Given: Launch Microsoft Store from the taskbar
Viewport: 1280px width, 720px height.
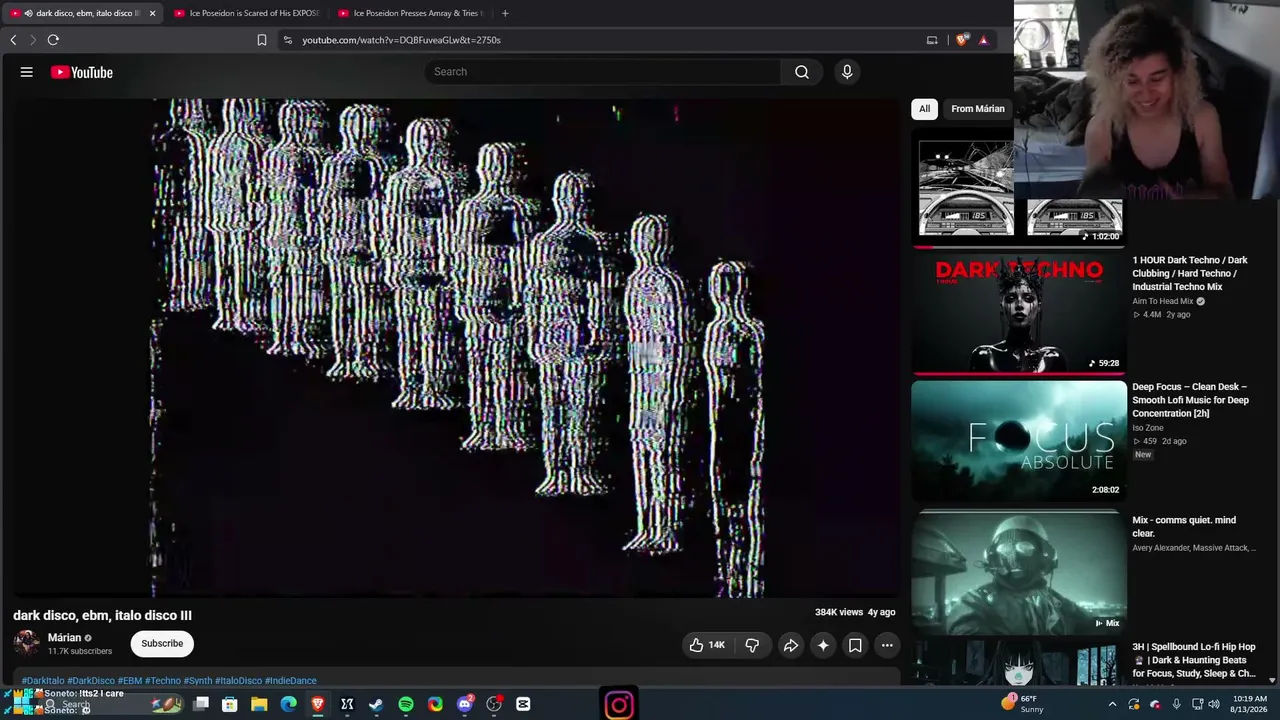Looking at the screenshot, I should click(230, 704).
